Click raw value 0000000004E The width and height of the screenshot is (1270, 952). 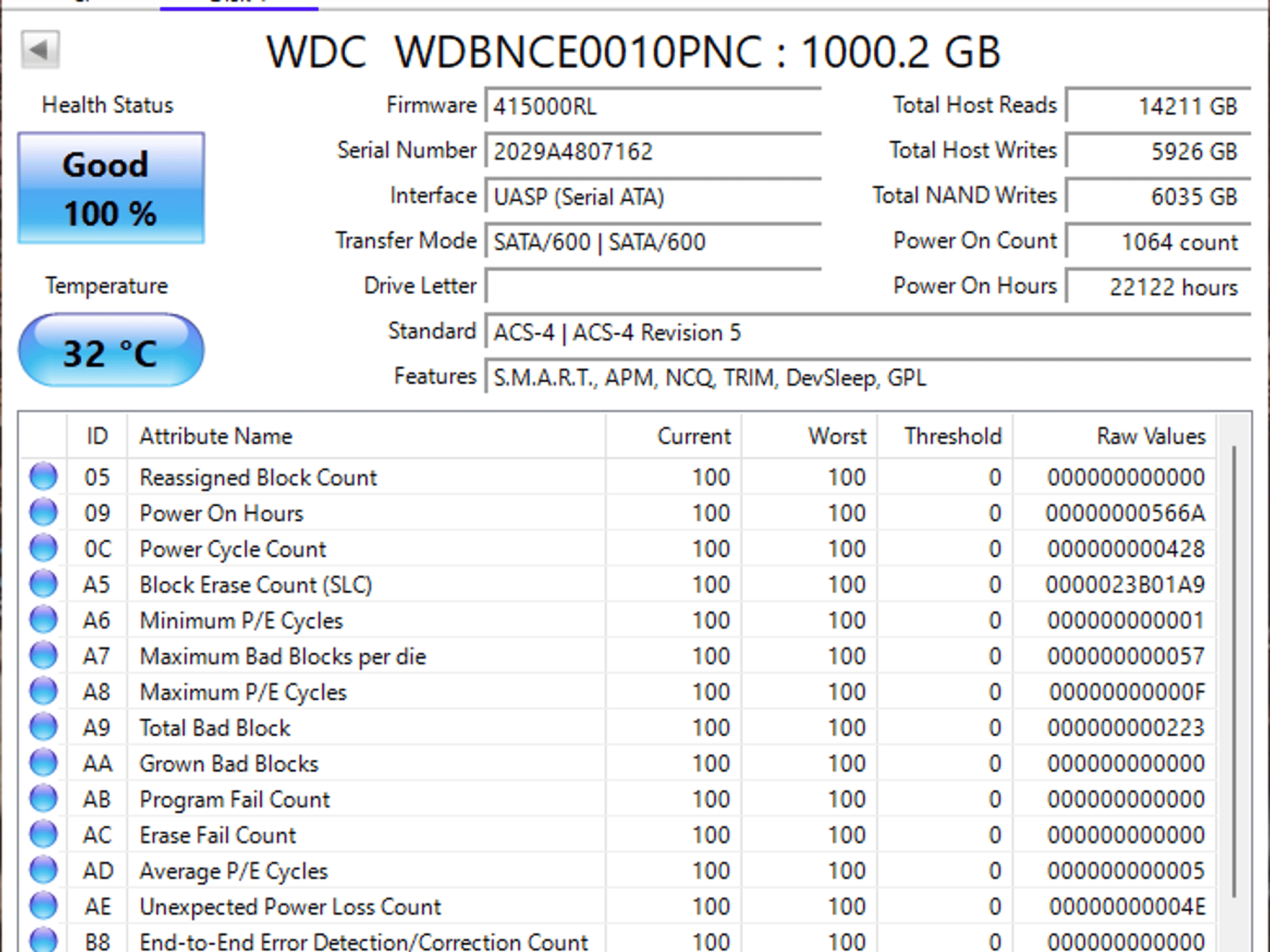(x=1127, y=907)
